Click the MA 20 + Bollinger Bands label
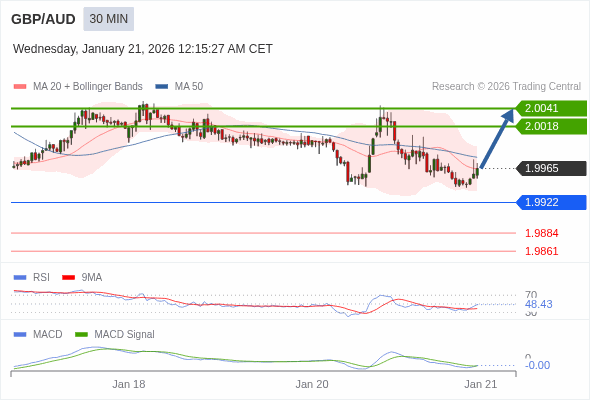The width and height of the screenshot is (590, 400). (88, 87)
